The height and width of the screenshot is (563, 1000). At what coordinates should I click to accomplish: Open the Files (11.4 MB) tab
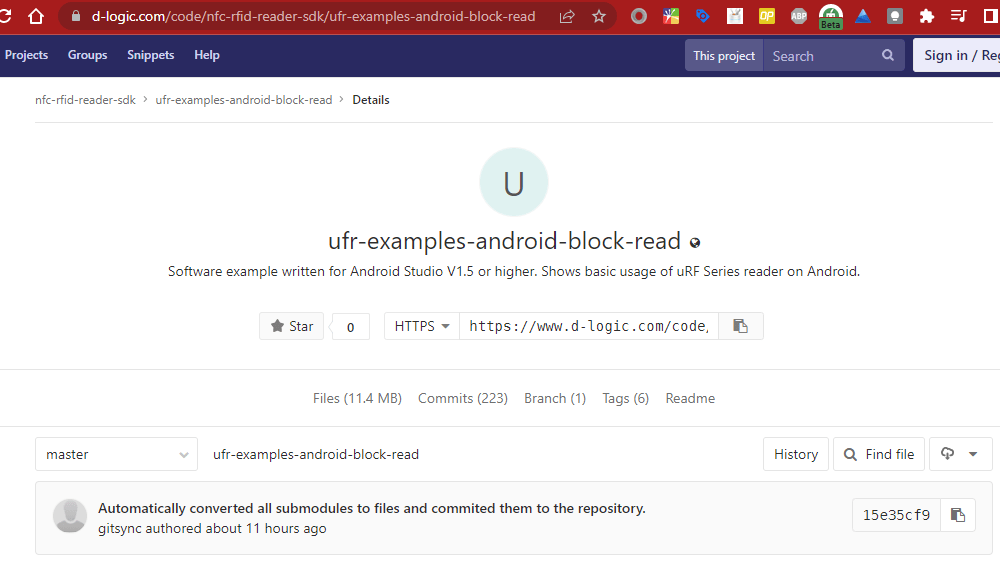pyautogui.click(x=357, y=398)
